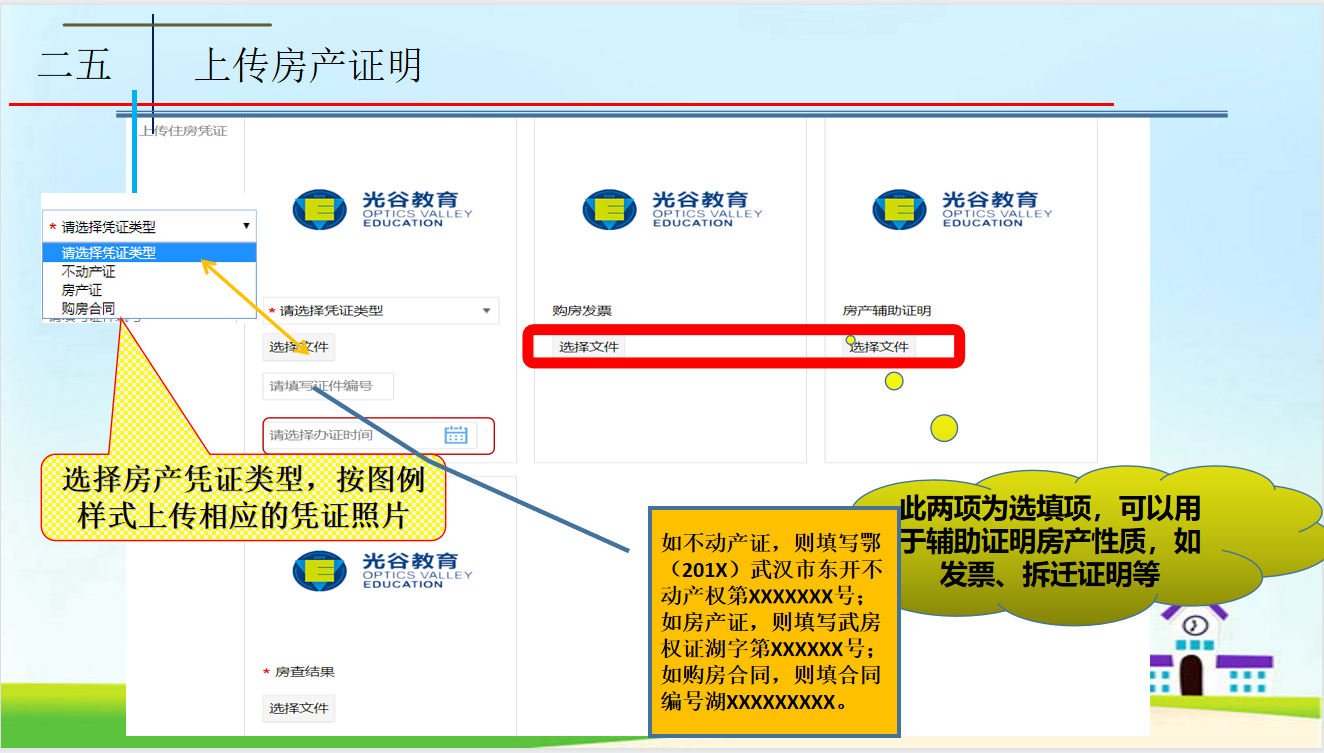The width and height of the screenshot is (1324, 753).
Task: Collapse the expanded 请选择凭证类型 dropdown arrow
Action: (246, 226)
